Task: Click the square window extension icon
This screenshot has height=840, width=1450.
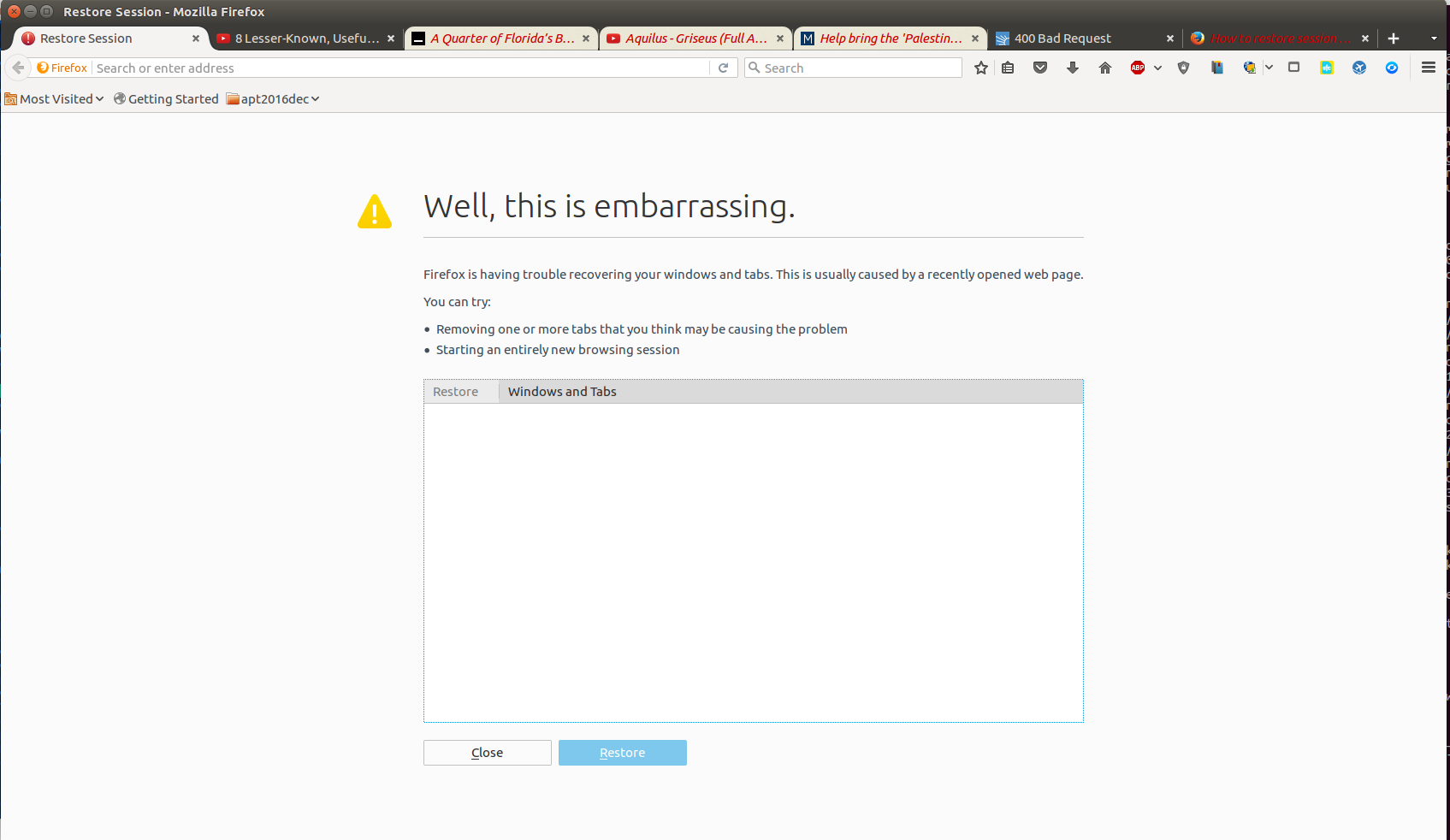Action: tap(1294, 68)
